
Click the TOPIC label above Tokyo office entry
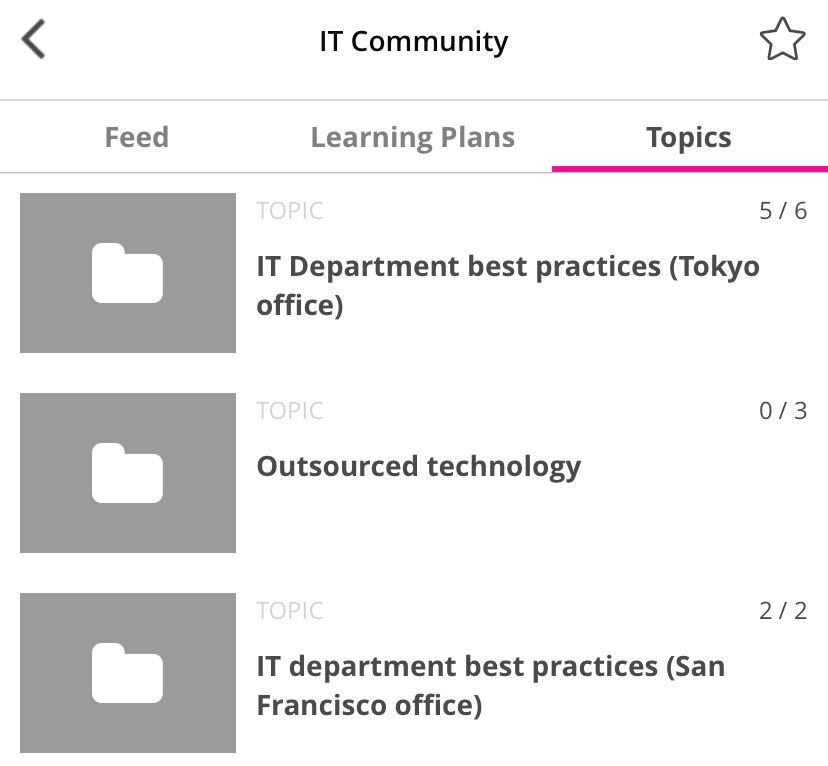[x=289, y=211]
